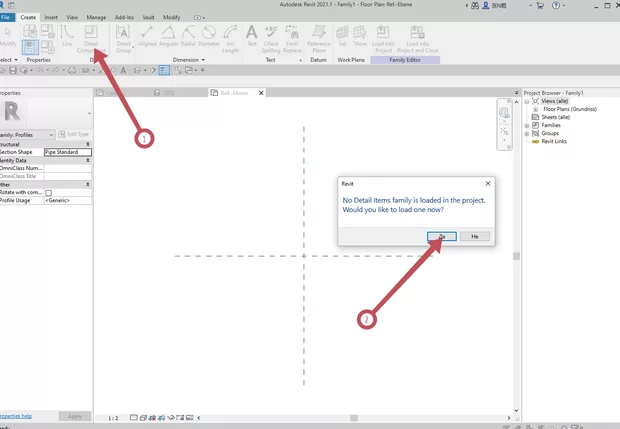
Task: Click the 1:2 view scale control
Action: click(113, 418)
